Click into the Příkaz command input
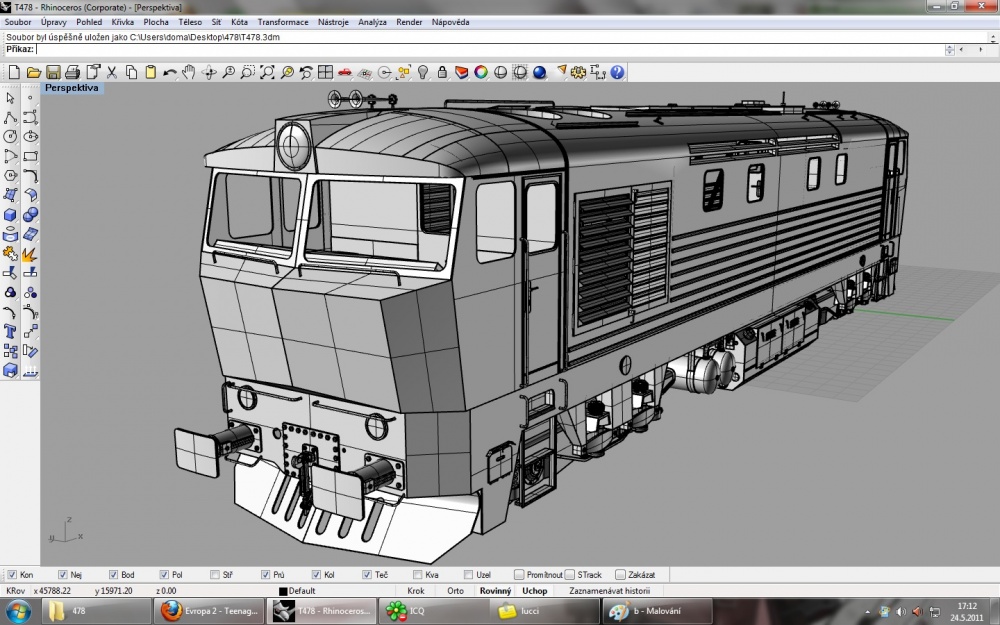This screenshot has width=1000, height=625. (490, 49)
